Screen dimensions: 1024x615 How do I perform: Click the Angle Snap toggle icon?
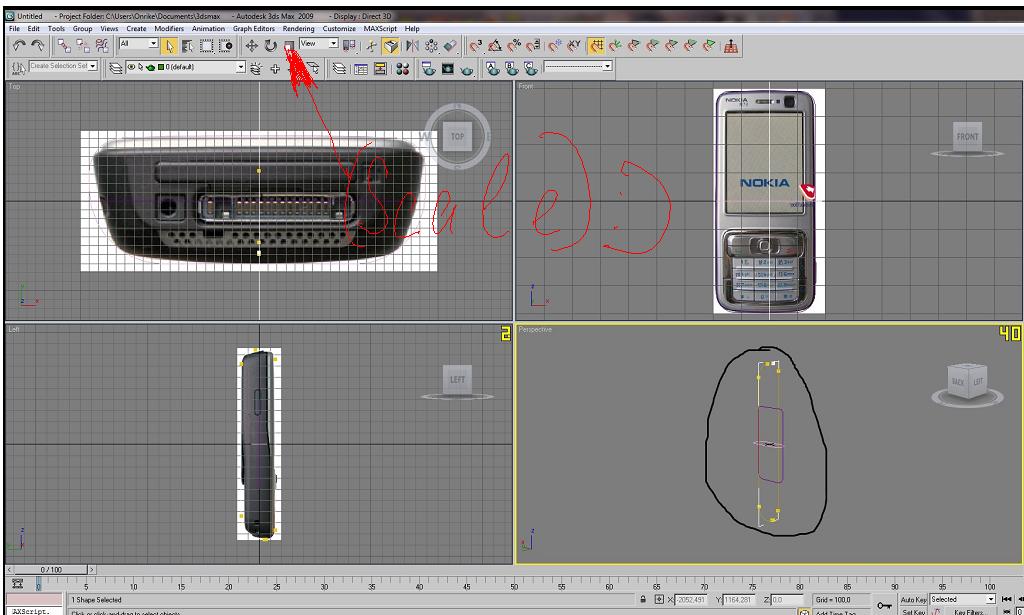495,46
